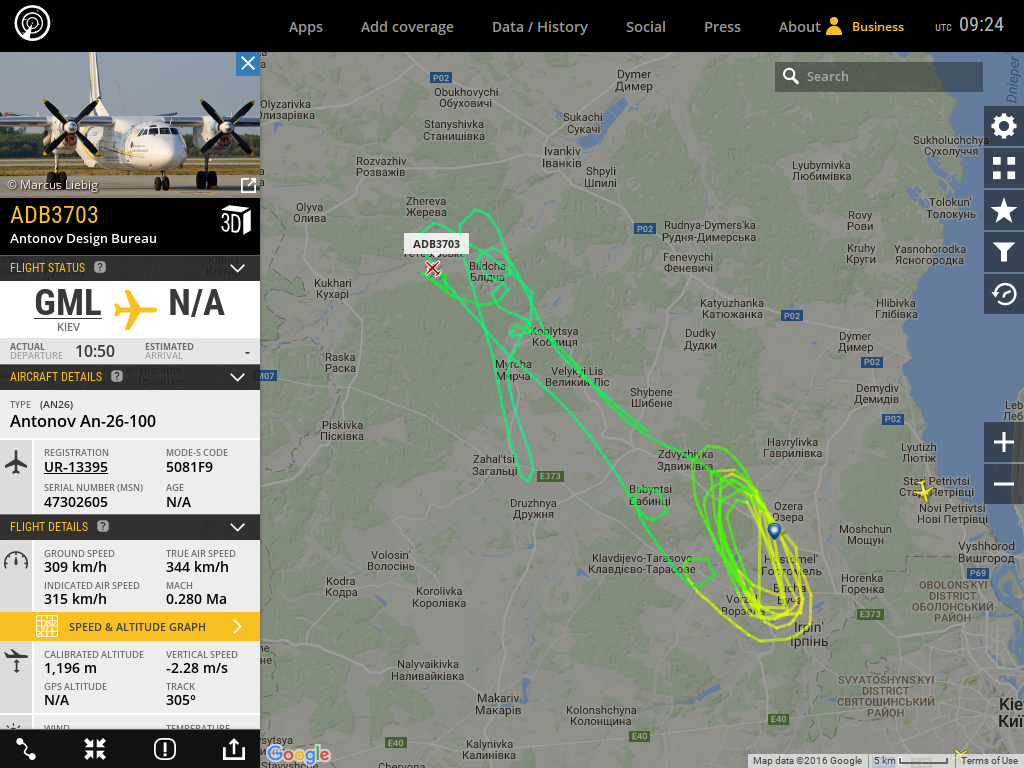Click the alert exclamation icon
The image size is (1024, 768).
[x=165, y=749]
